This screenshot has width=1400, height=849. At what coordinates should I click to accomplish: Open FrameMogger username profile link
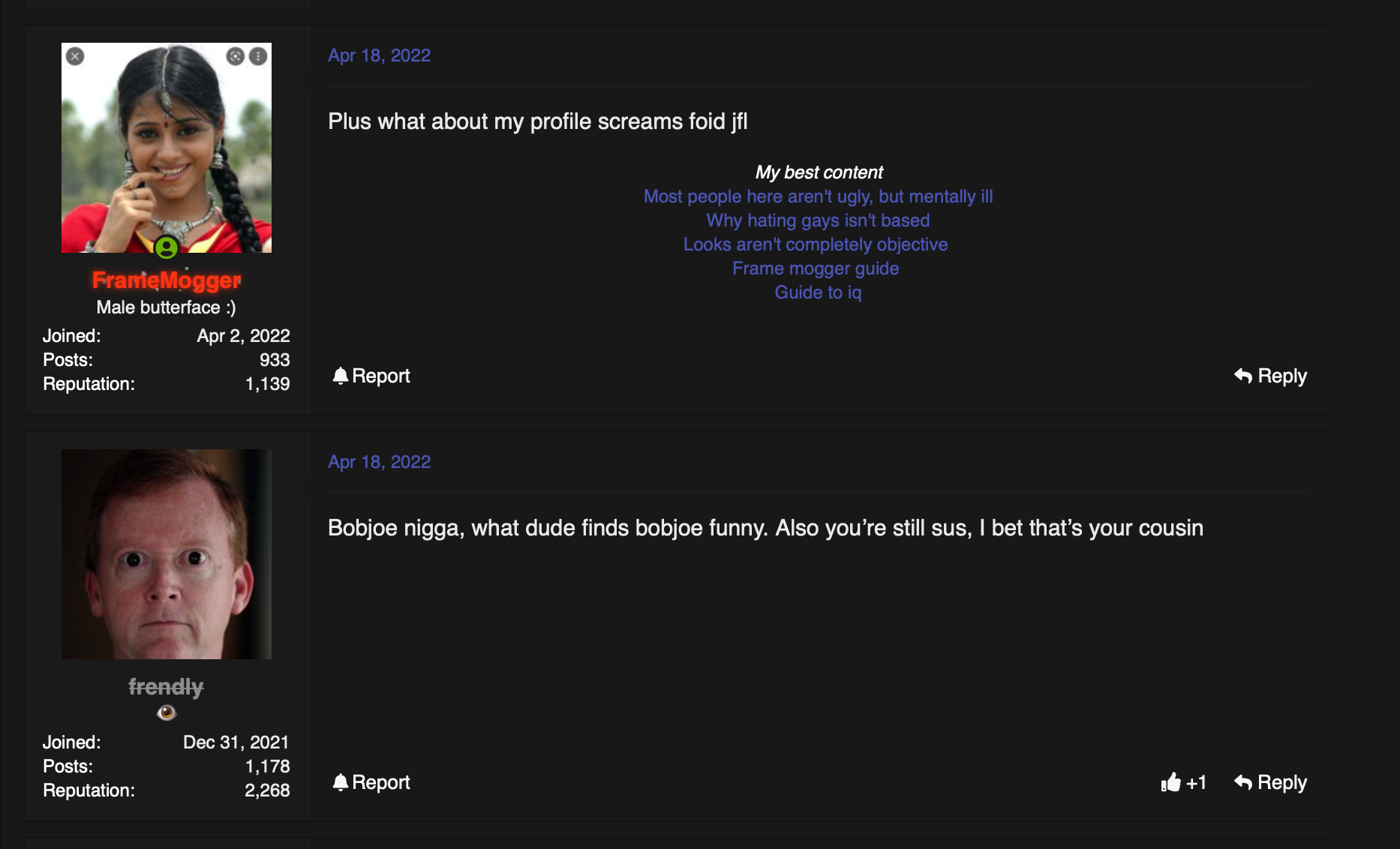point(167,280)
